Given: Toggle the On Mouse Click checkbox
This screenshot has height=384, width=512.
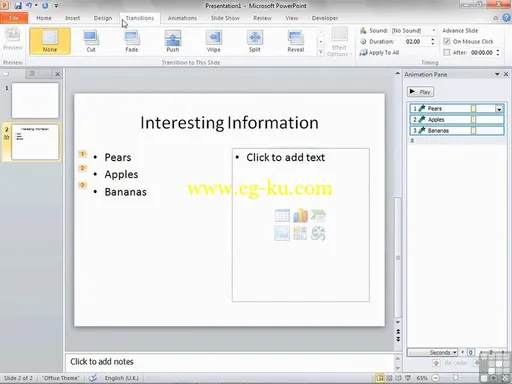Looking at the screenshot, I should click(x=447, y=42).
